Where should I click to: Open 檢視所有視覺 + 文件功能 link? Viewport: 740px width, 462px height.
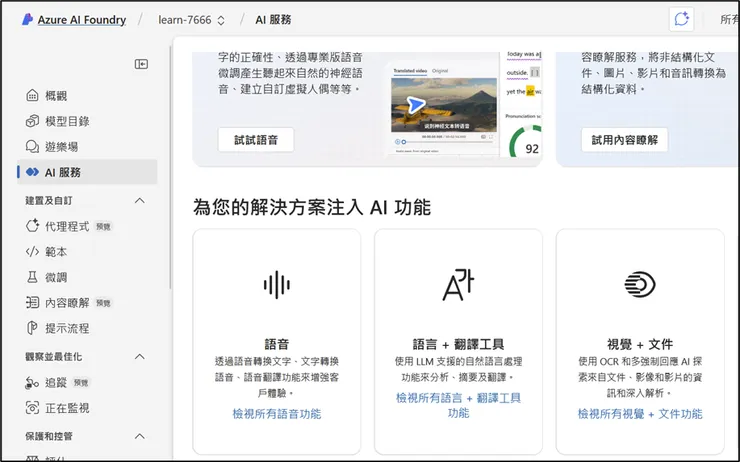click(640, 414)
